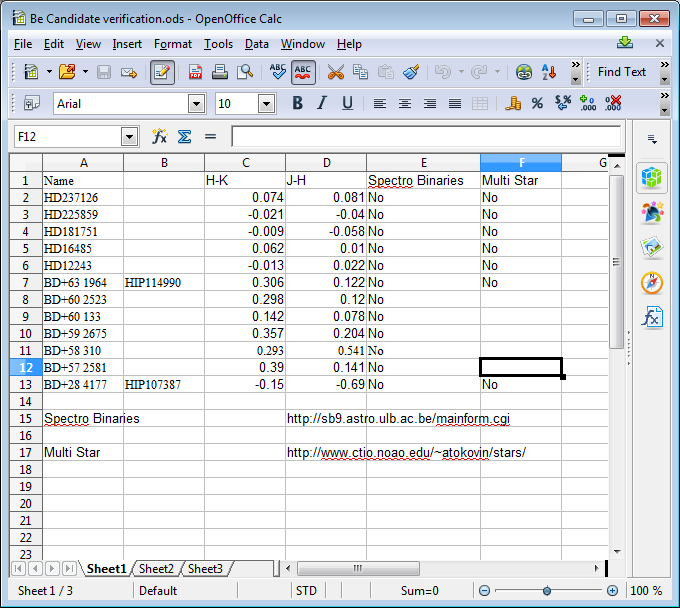The image size is (680, 608).
Task: Open sidebar Gallery panel icon
Action: point(652,248)
